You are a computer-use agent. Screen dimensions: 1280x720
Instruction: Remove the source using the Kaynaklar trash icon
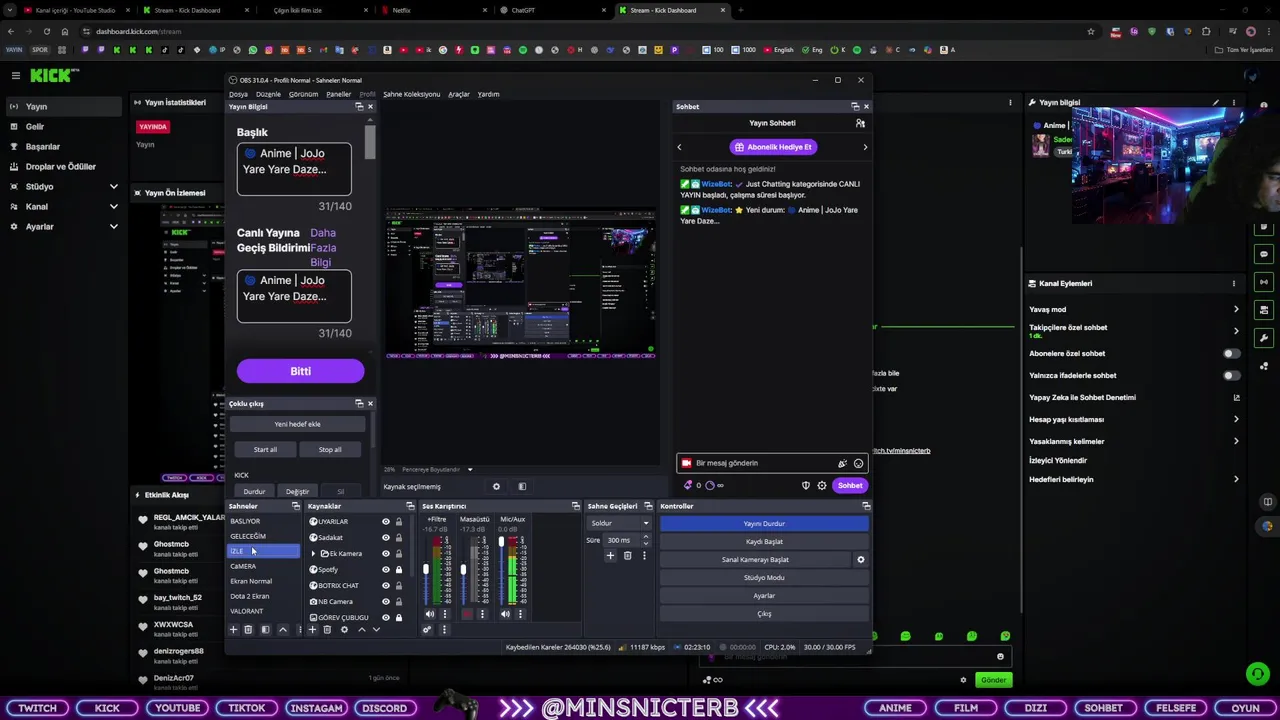point(327,629)
